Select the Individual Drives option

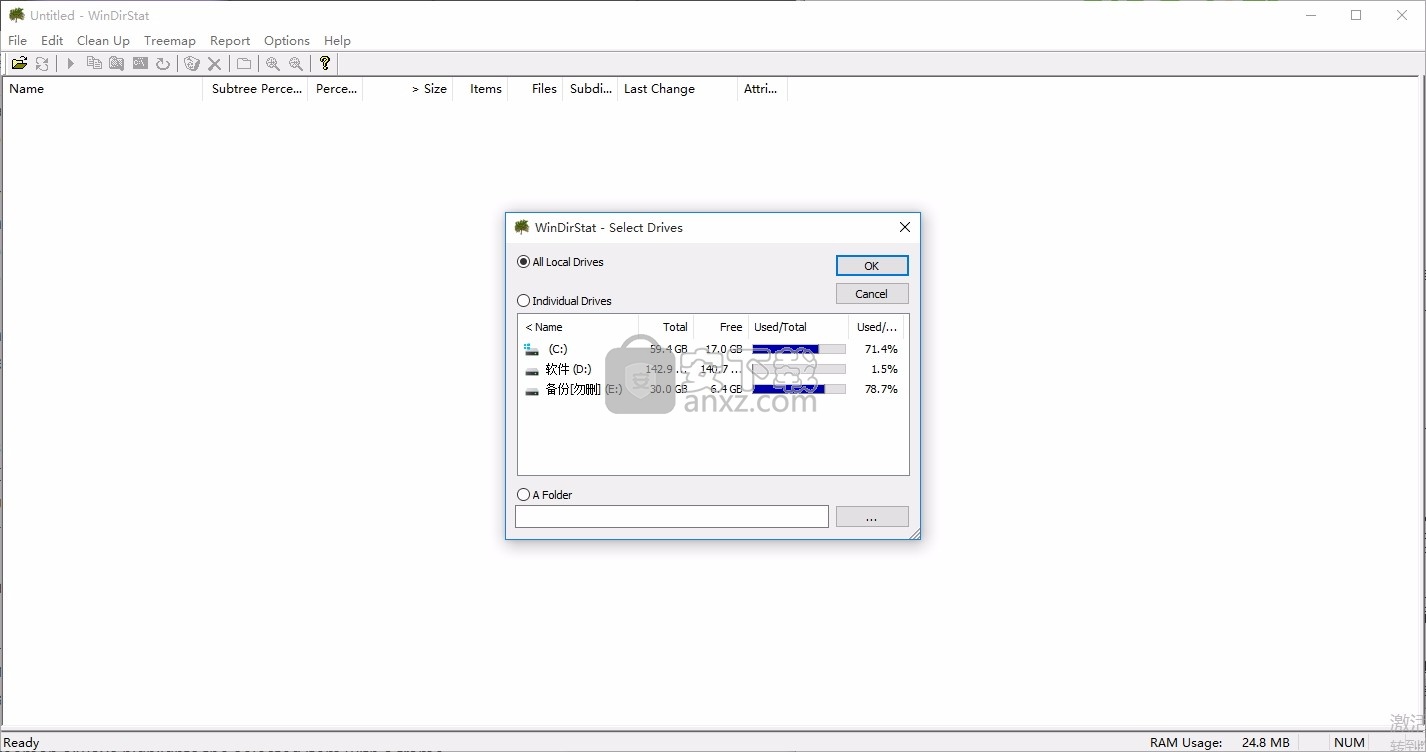pos(564,301)
